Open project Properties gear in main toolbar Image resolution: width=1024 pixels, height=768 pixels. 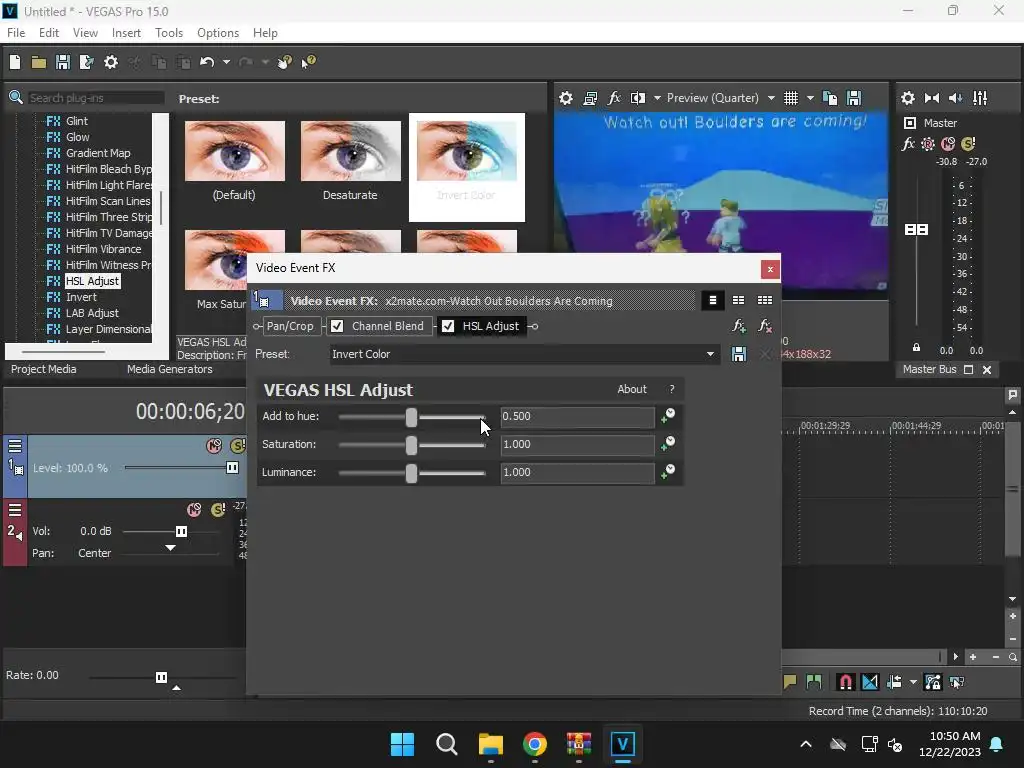(111, 62)
